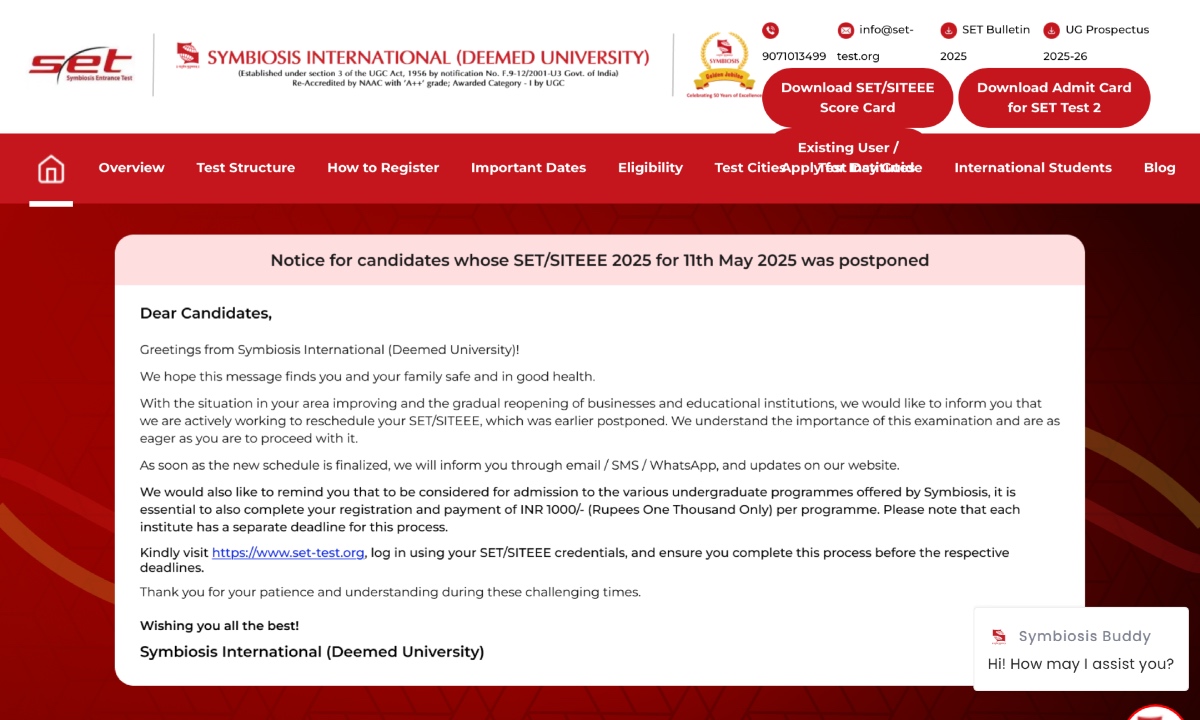The image size is (1200, 720).
Task: Follow the https://www.set-test.org link
Action: point(288,553)
